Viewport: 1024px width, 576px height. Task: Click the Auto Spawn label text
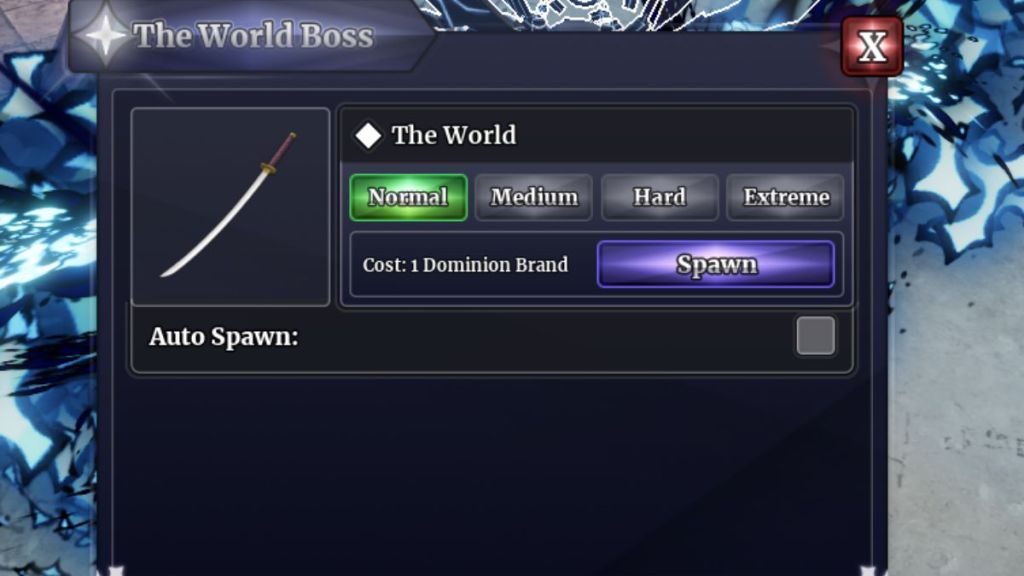coord(223,337)
